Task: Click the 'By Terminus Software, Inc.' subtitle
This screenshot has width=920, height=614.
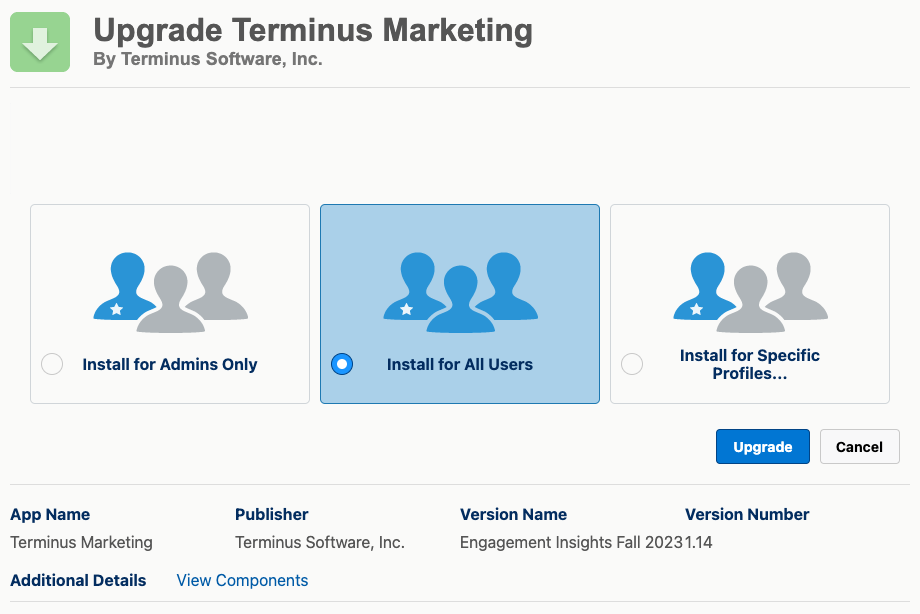Action: [x=208, y=59]
